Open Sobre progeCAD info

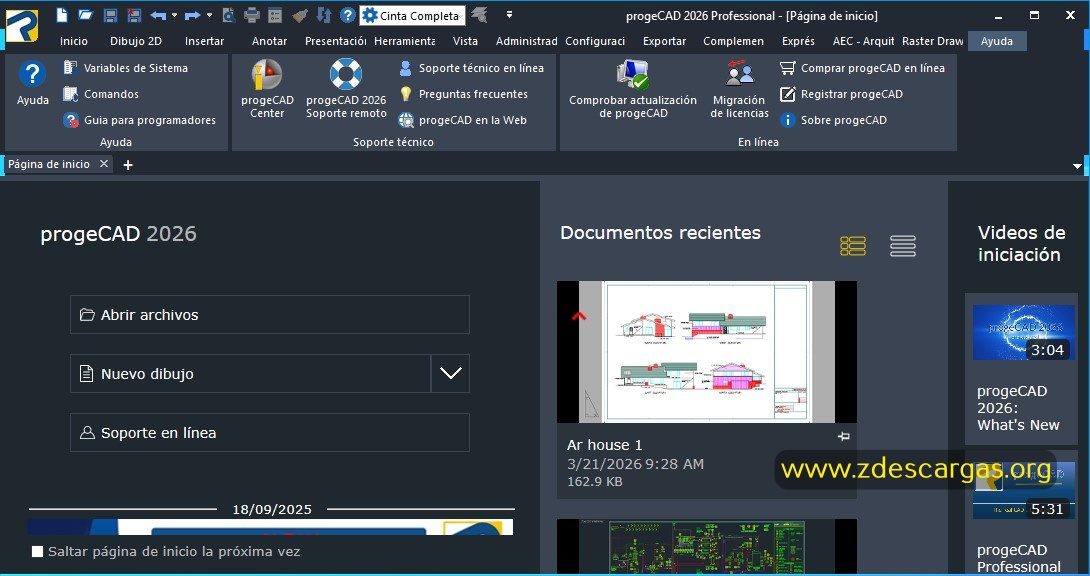coord(833,120)
